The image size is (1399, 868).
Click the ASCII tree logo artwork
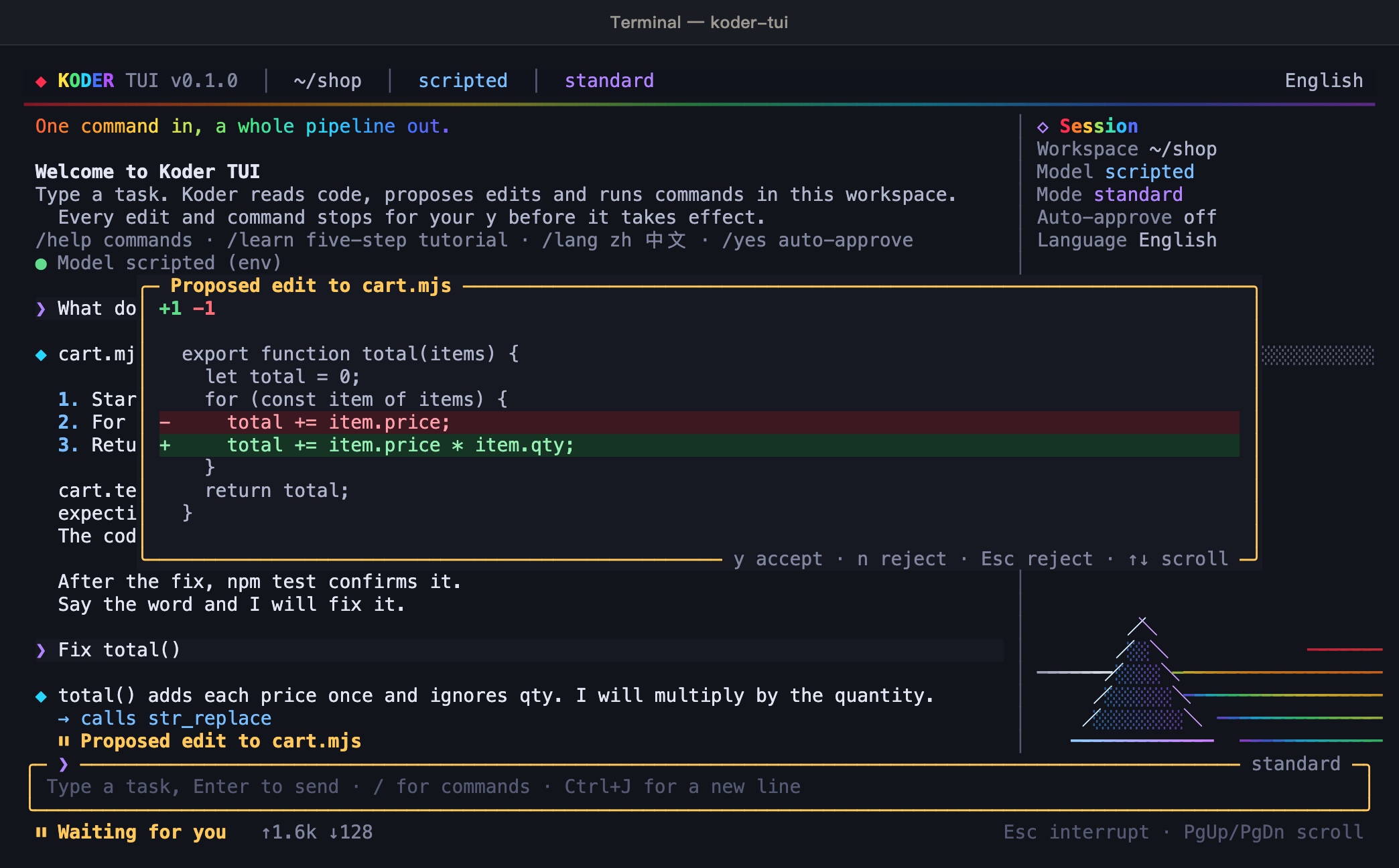[x=1142, y=678]
